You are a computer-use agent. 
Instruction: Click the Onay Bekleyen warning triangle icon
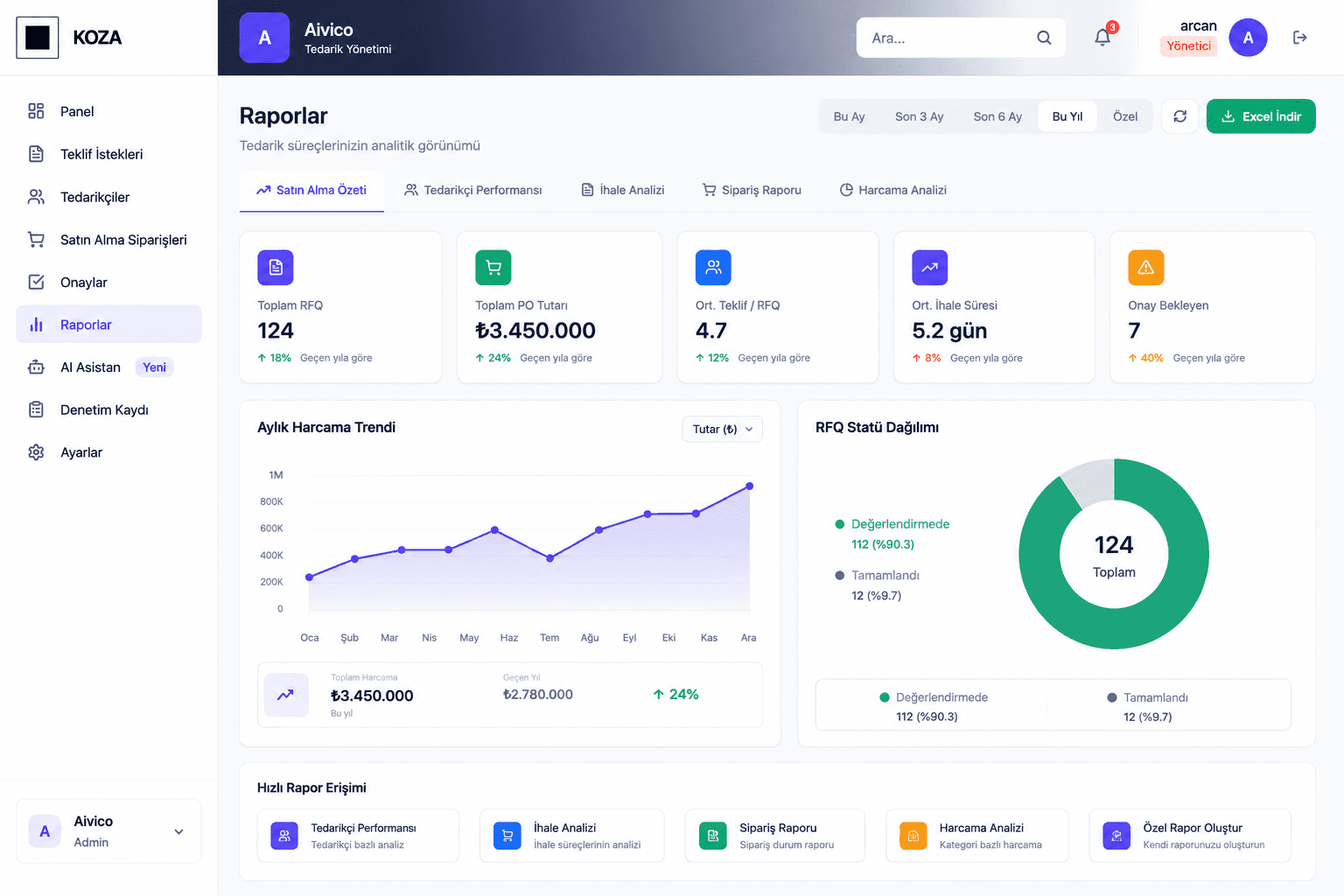[1146, 268]
